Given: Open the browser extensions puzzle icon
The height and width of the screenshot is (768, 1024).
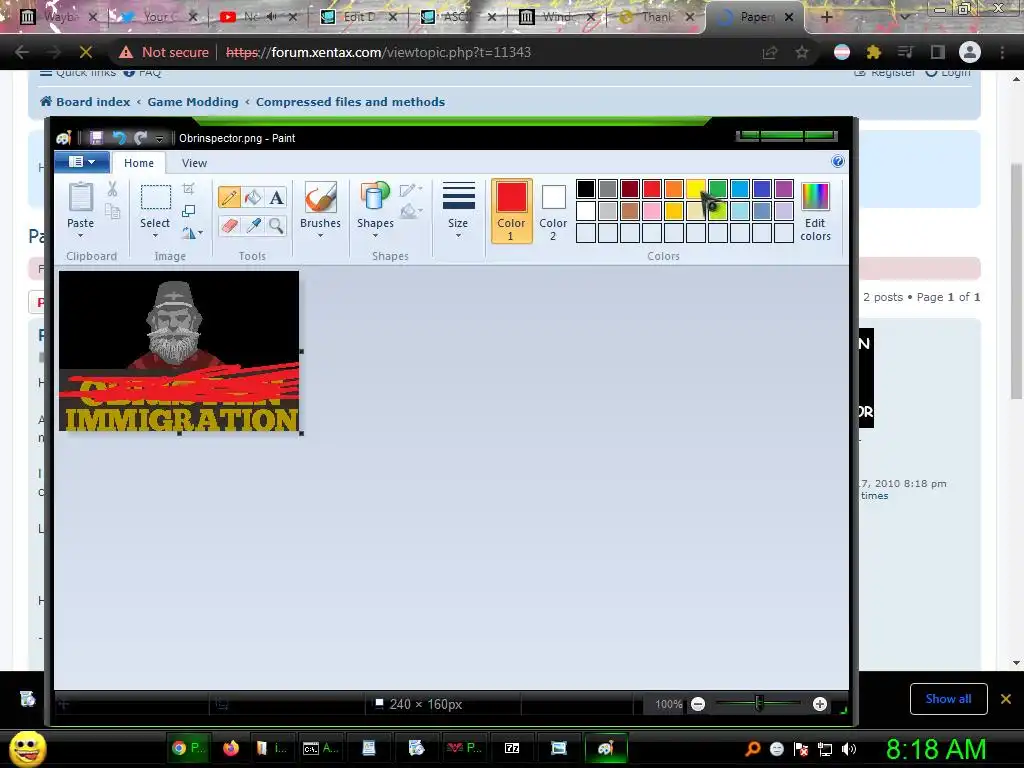Looking at the screenshot, I should 873,52.
